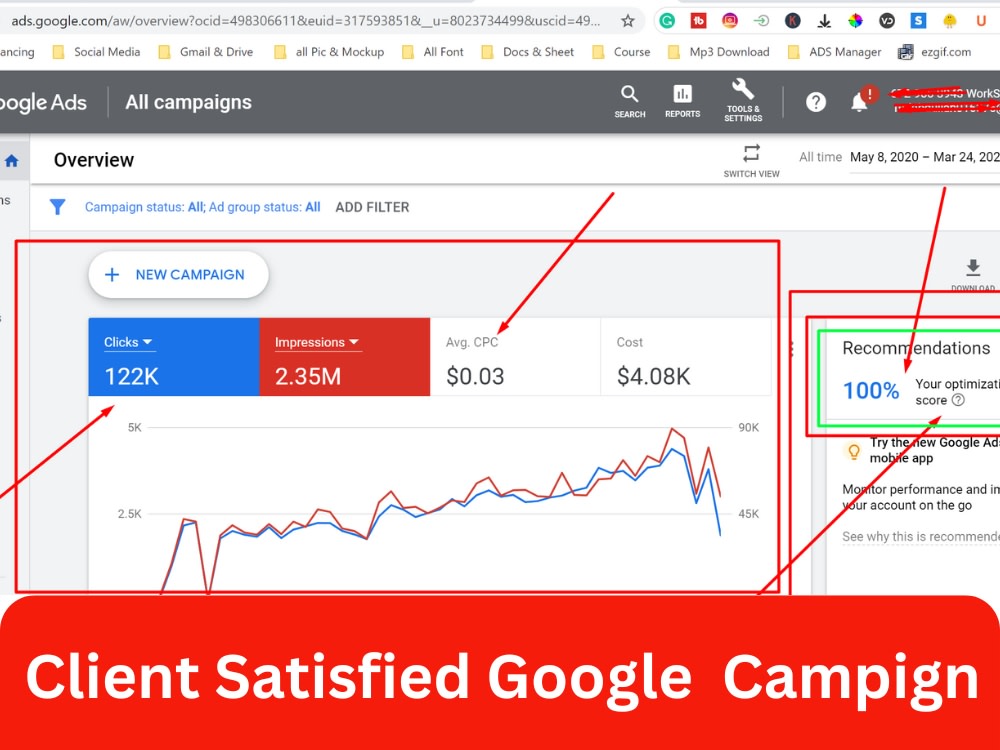Open the REPORTS icon
This screenshot has width=1000, height=750.
(682, 101)
